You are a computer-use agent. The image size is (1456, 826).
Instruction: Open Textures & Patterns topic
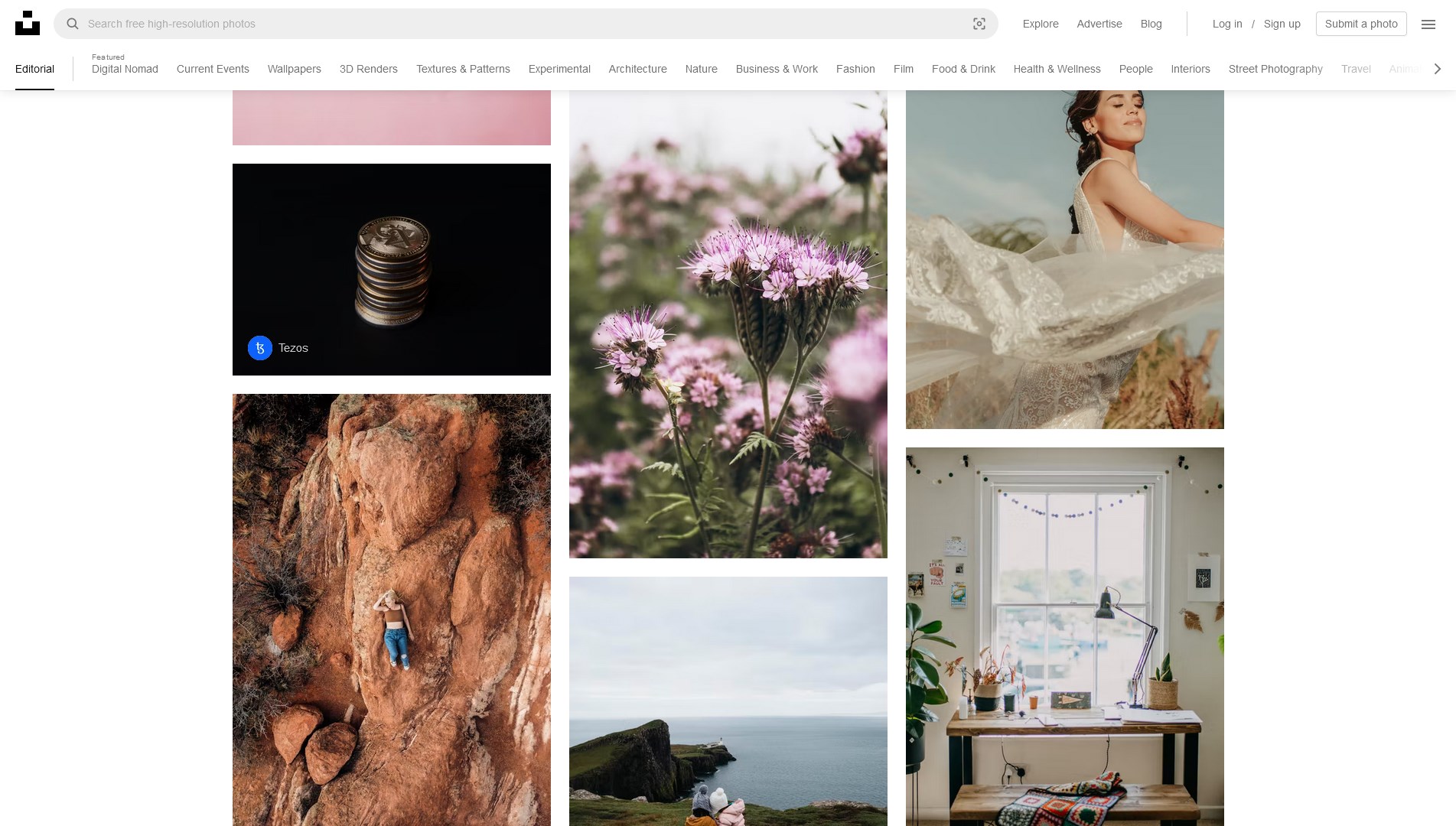tap(463, 69)
